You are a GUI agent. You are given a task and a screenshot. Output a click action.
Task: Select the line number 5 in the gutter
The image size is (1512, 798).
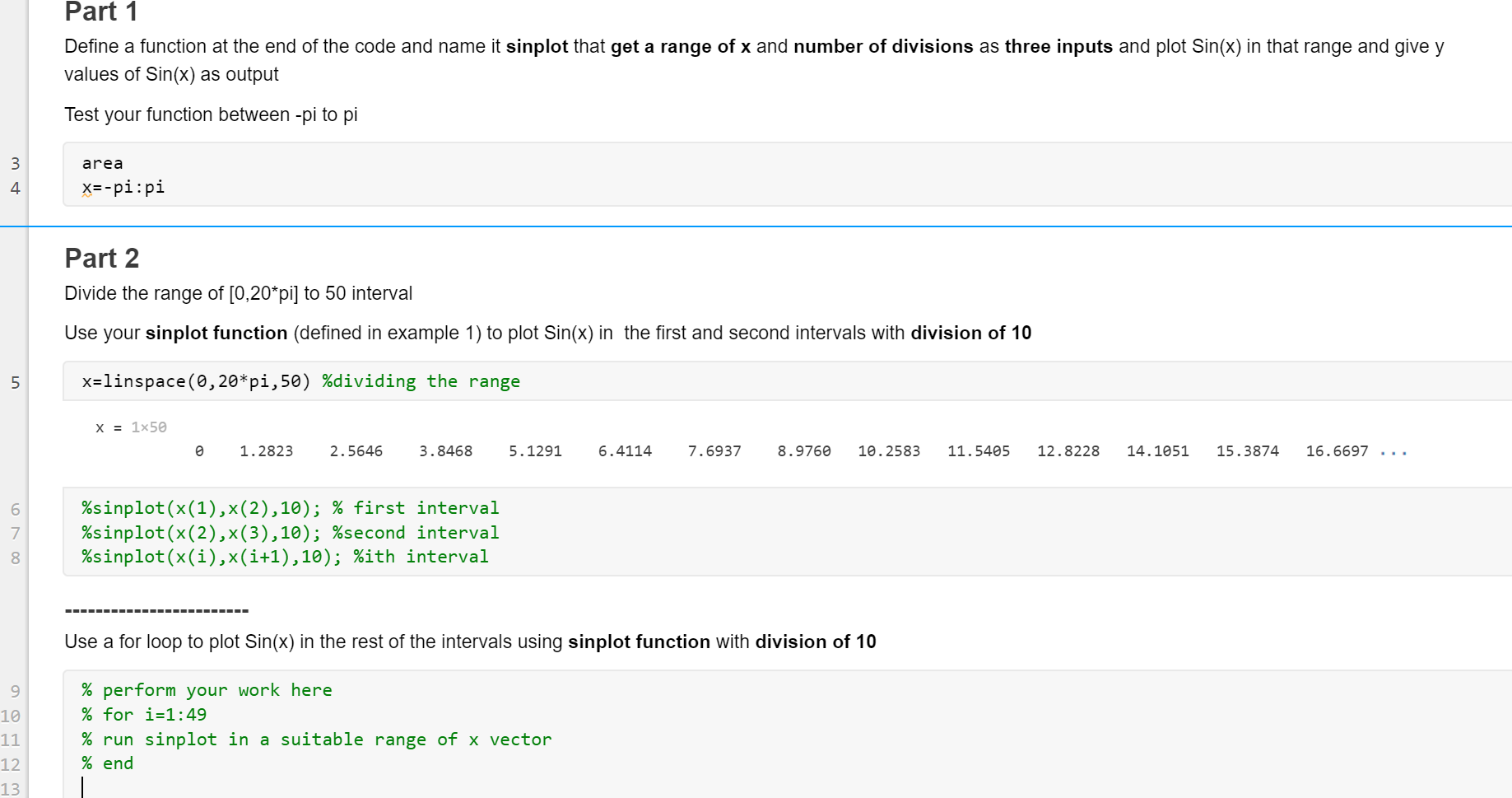pyautogui.click(x=15, y=381)
